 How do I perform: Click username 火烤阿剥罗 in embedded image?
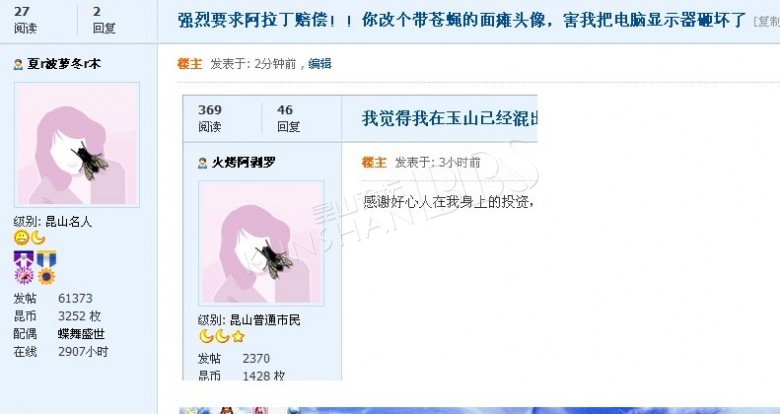pyautogui.click(x=244, y=163)
